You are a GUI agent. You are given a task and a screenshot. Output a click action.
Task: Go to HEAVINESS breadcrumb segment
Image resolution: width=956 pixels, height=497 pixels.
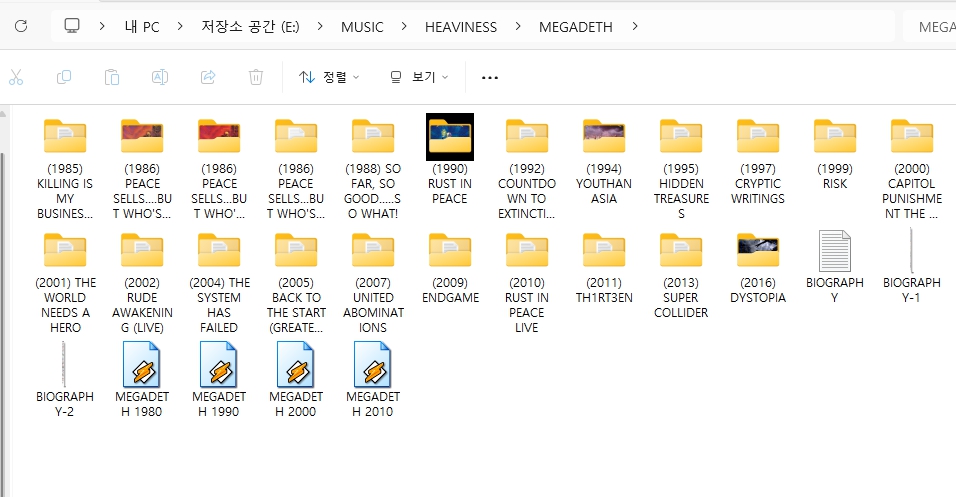(461, 27)
